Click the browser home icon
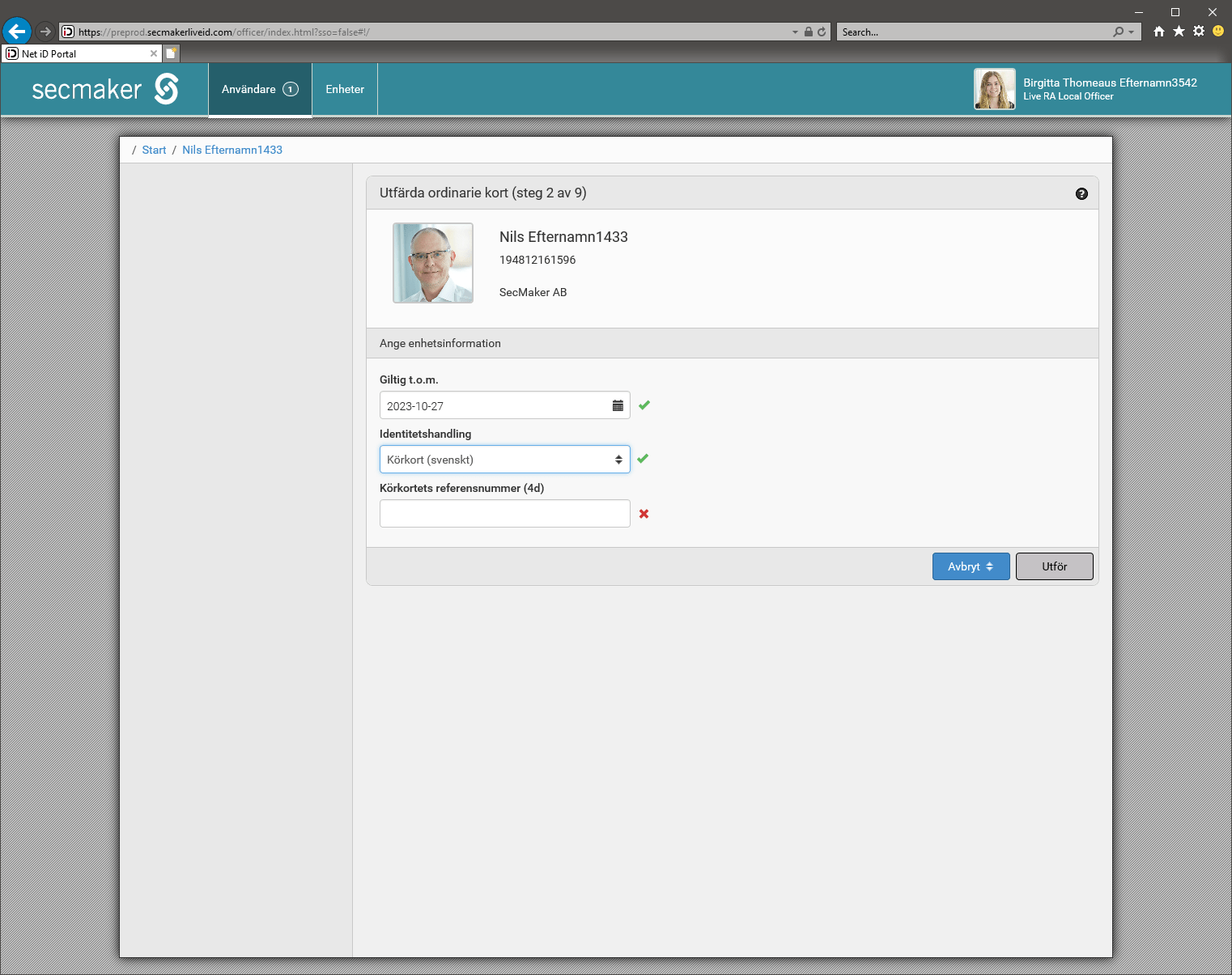 coord(1159,32)
